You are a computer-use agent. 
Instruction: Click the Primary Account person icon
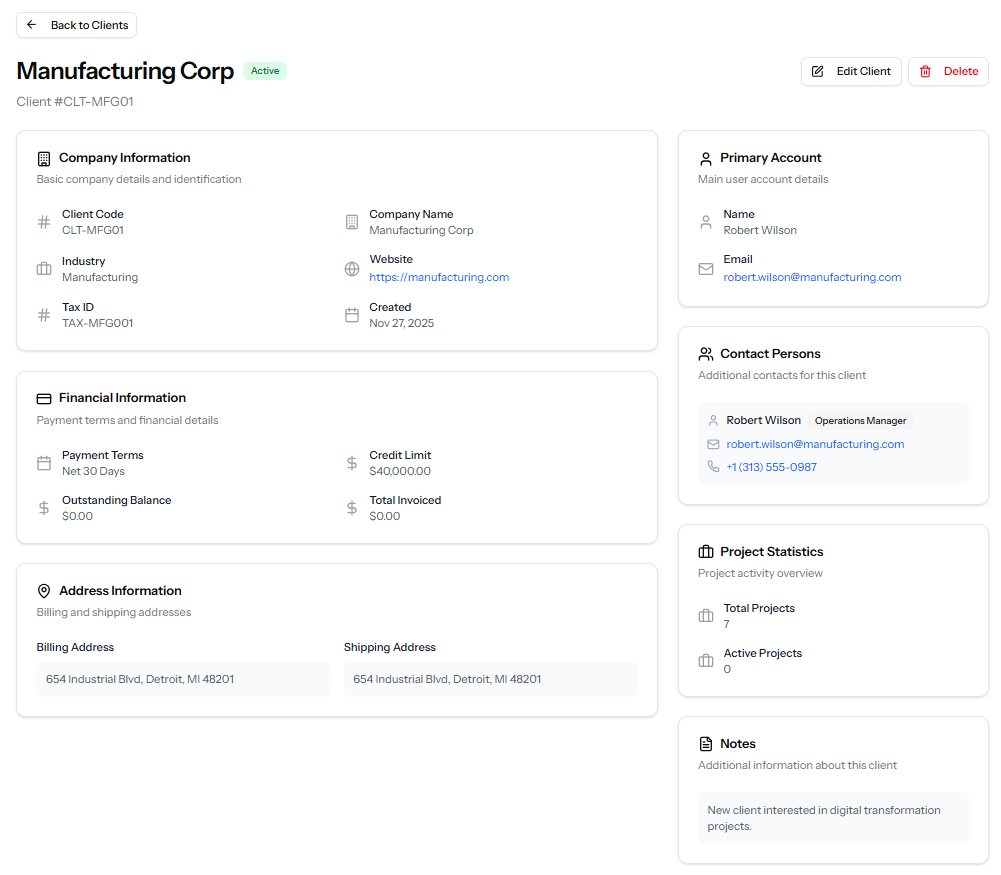(x=705, y=157)
